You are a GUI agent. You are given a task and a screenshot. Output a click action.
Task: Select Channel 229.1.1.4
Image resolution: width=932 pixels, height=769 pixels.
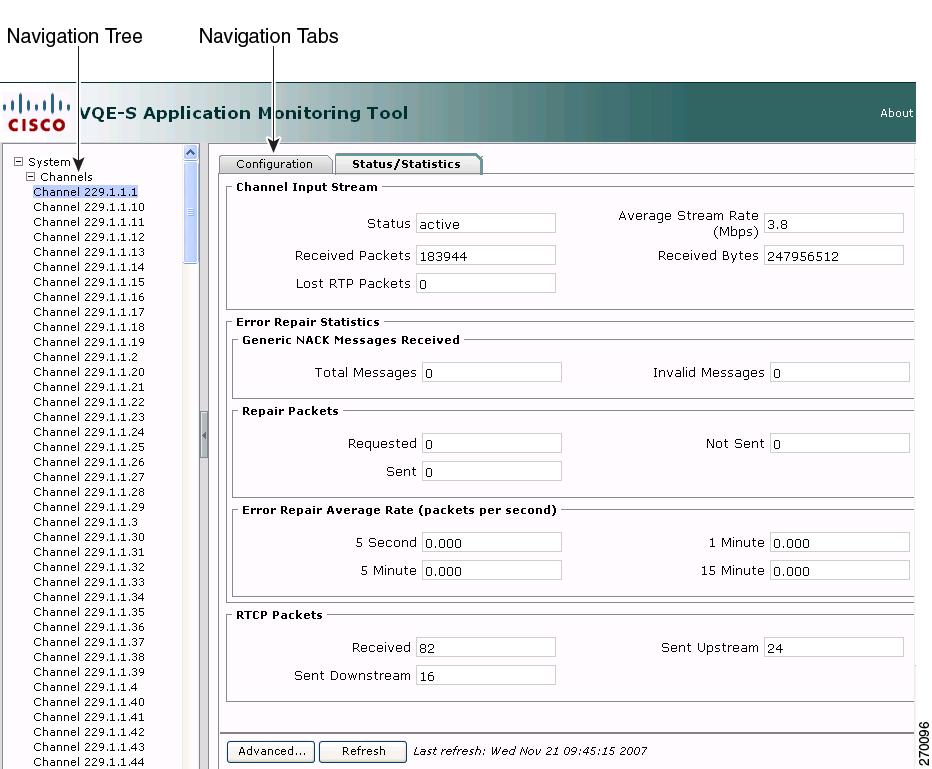[x=86, y=687]
